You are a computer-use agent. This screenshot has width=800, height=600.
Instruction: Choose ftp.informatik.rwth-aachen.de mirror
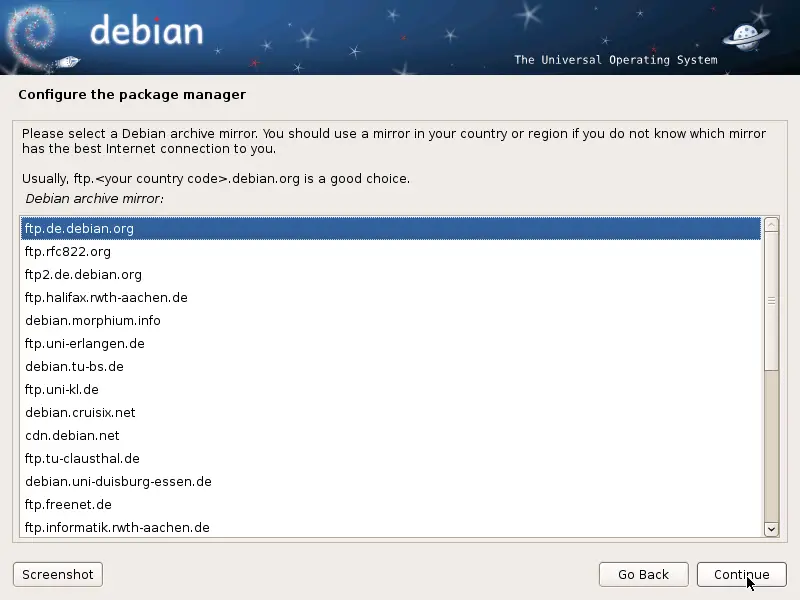[x=391, y=527]
